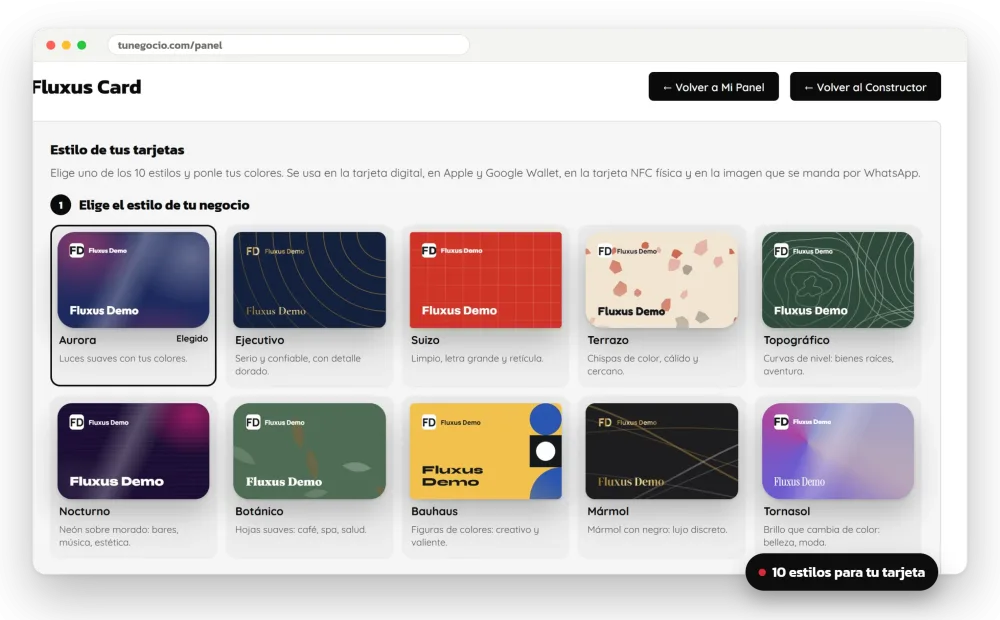Click the 'Terrazo' style name

coord(608,340)
